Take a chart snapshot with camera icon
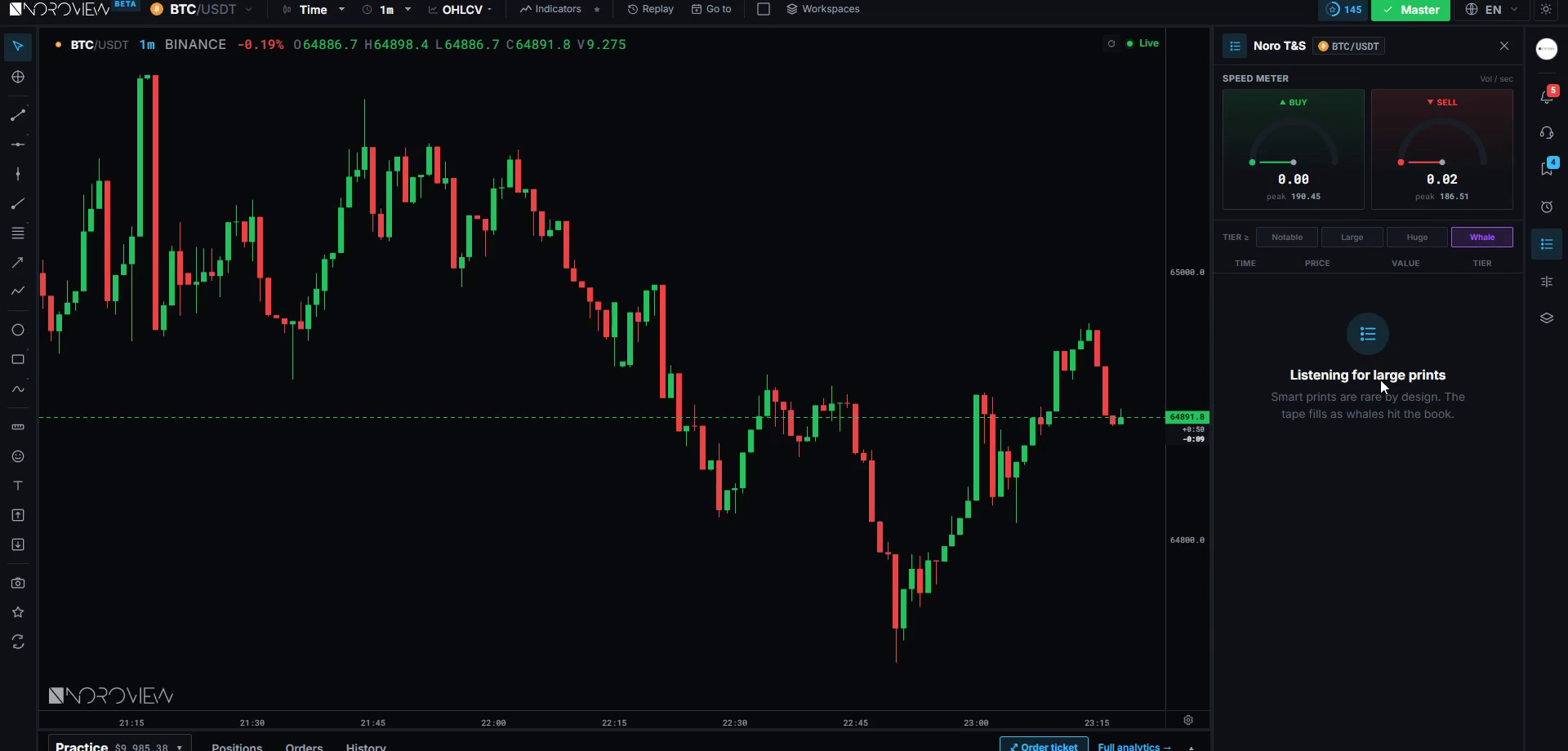The image size is (1568, 751). point(18,583)
